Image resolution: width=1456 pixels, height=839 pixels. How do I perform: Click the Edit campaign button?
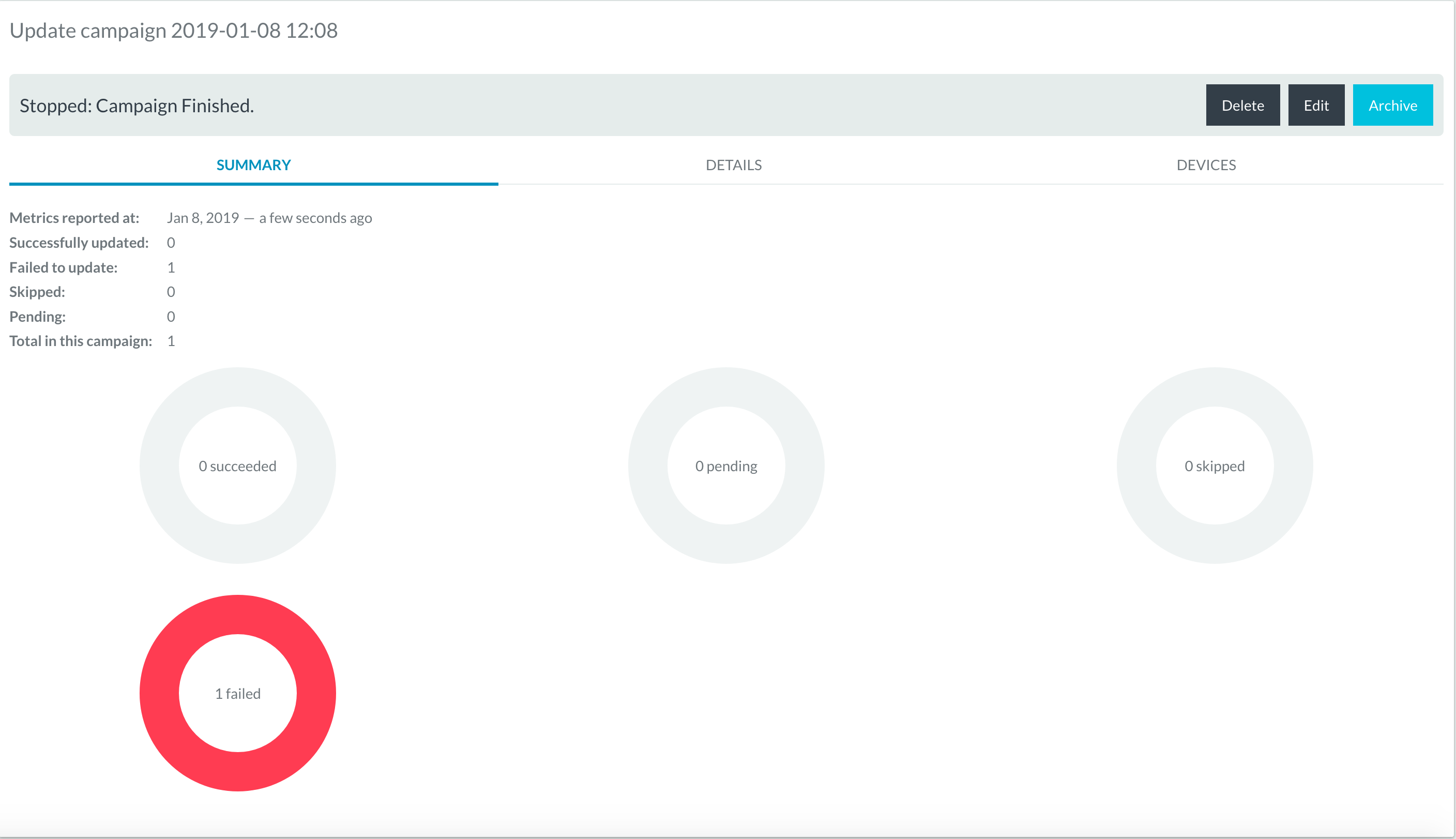pos(1315,106)
